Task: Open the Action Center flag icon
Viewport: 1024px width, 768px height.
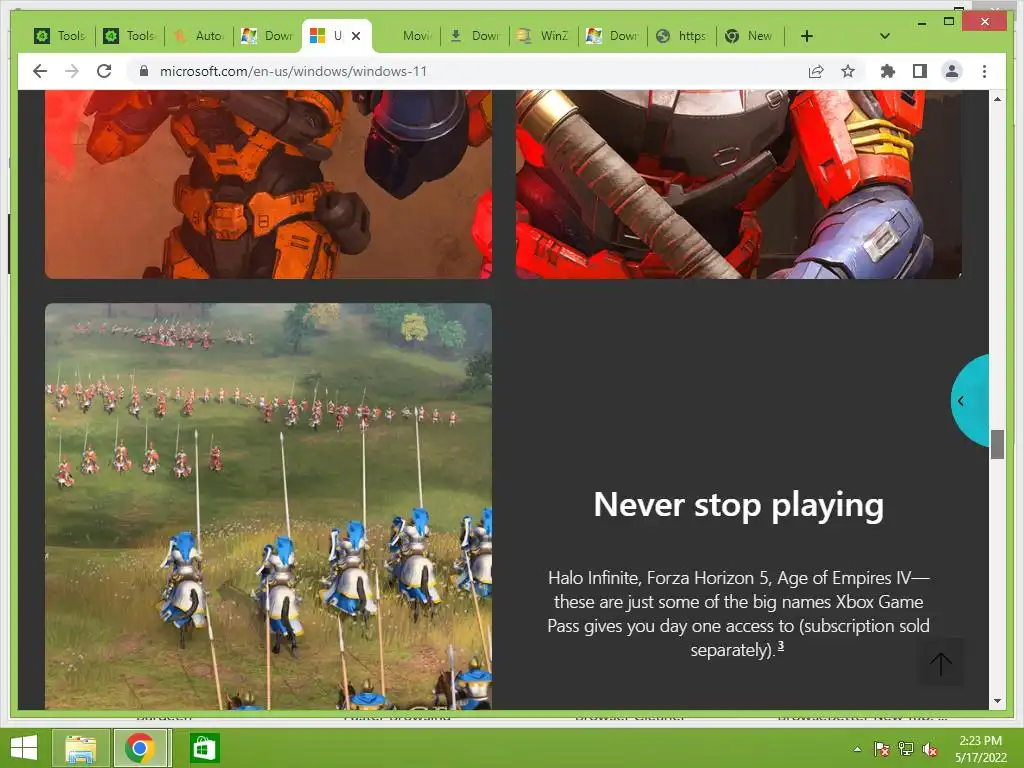Action: (881, 749)
